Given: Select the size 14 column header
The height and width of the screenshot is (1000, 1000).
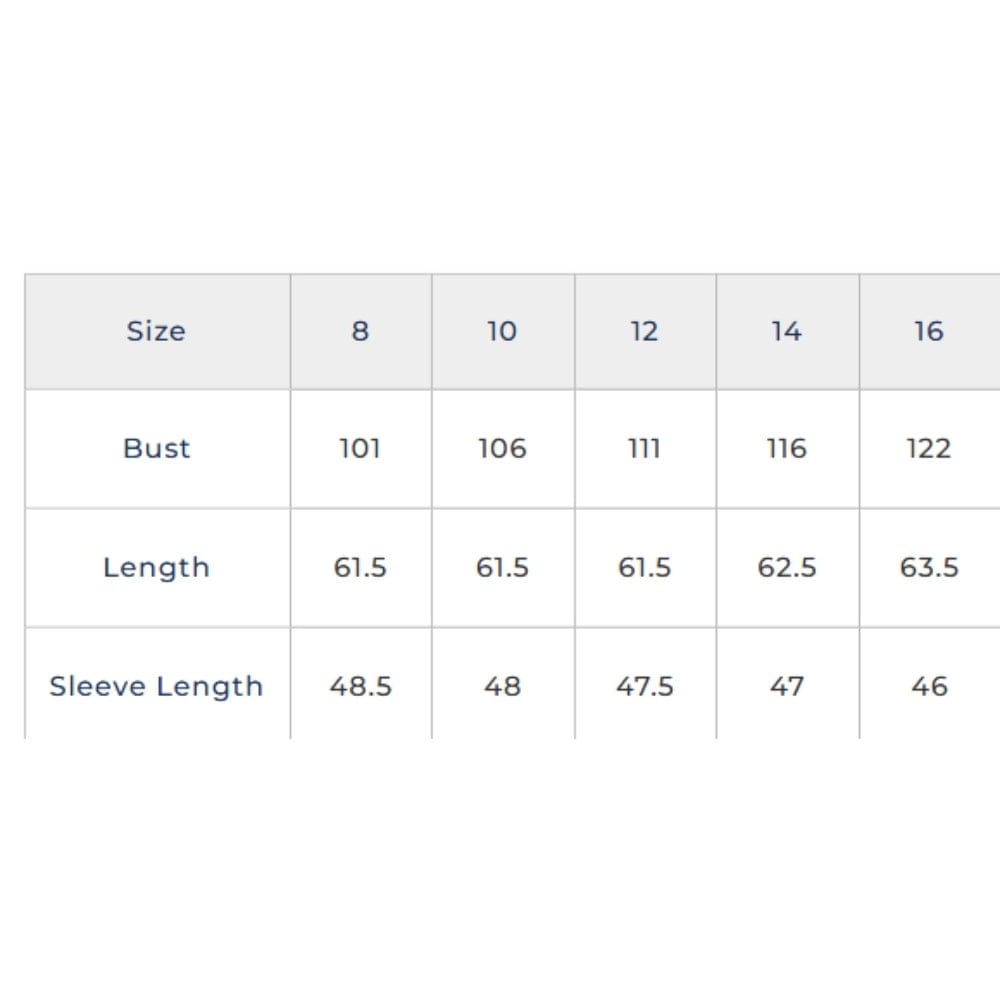Looking at the screenshot, I should [x=787, y=331].
